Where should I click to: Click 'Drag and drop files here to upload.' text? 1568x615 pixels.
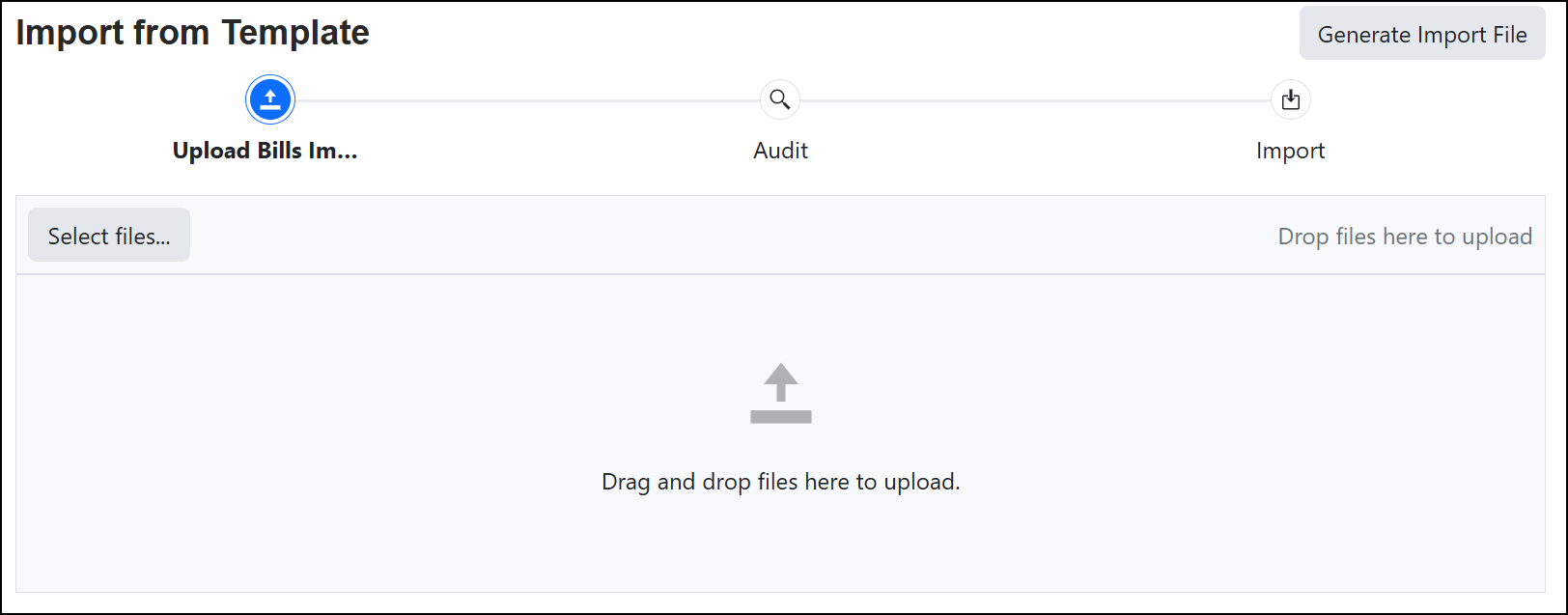(x=780, y=482)
